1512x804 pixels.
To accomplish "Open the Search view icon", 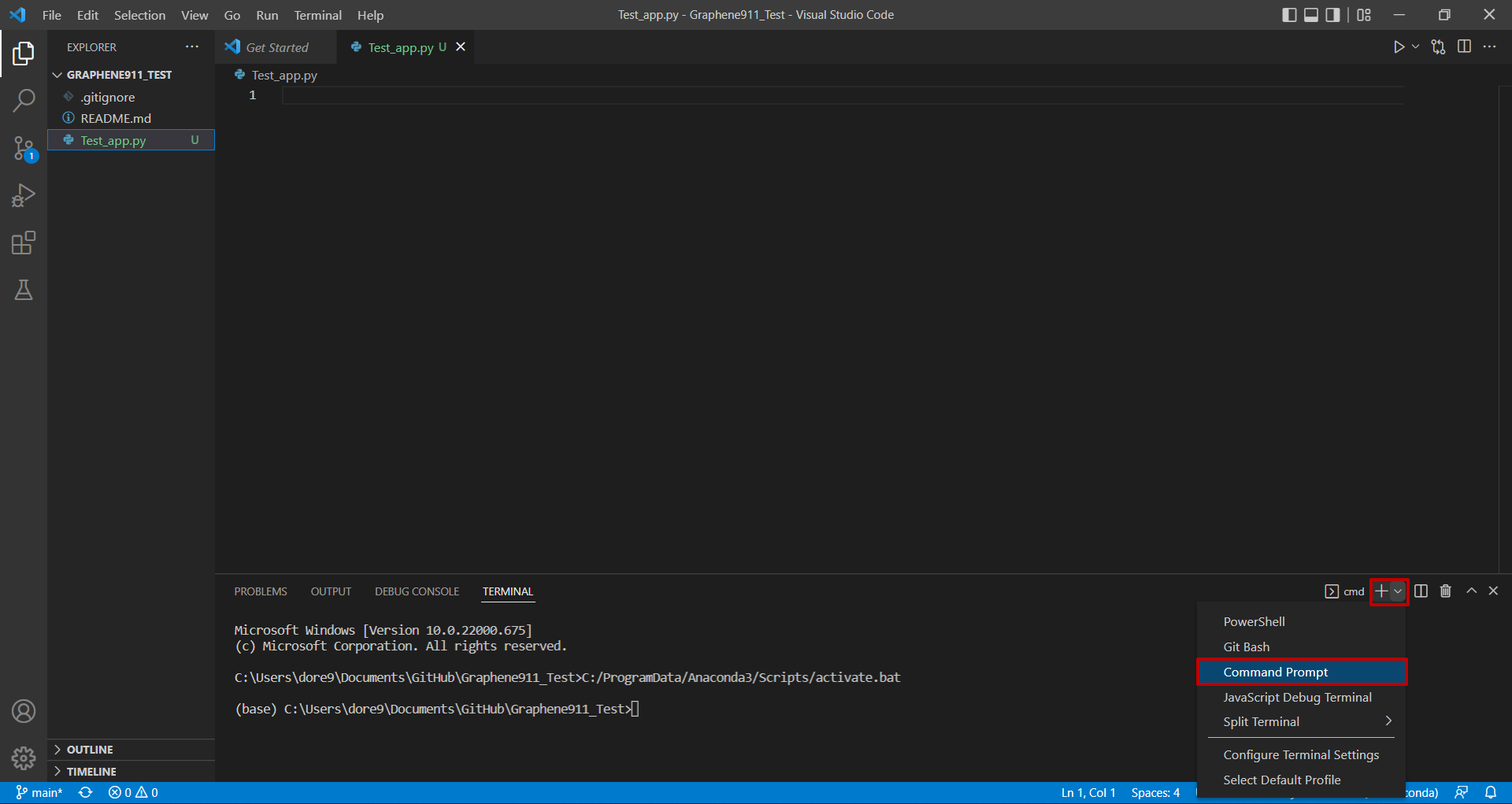I will pyautogui.click(x=24, y=101).
